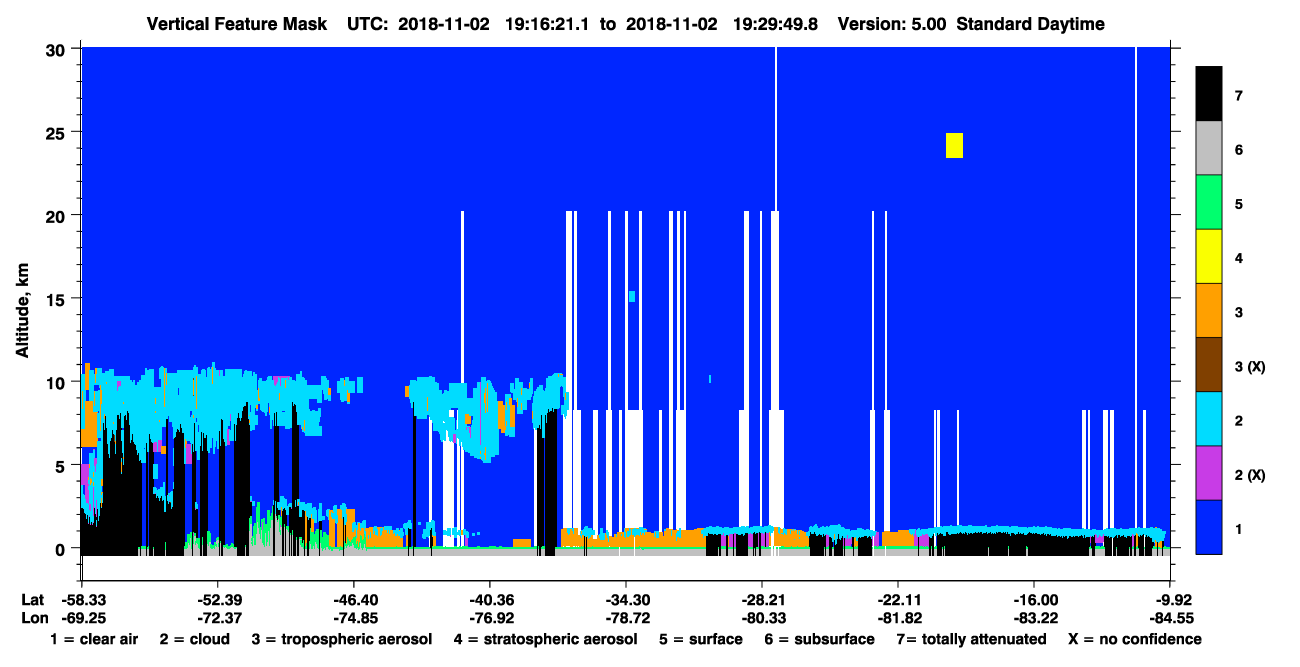Click the y-axis tick label '20'
This screenshot has width=1300, height=667.
point(58,215)
